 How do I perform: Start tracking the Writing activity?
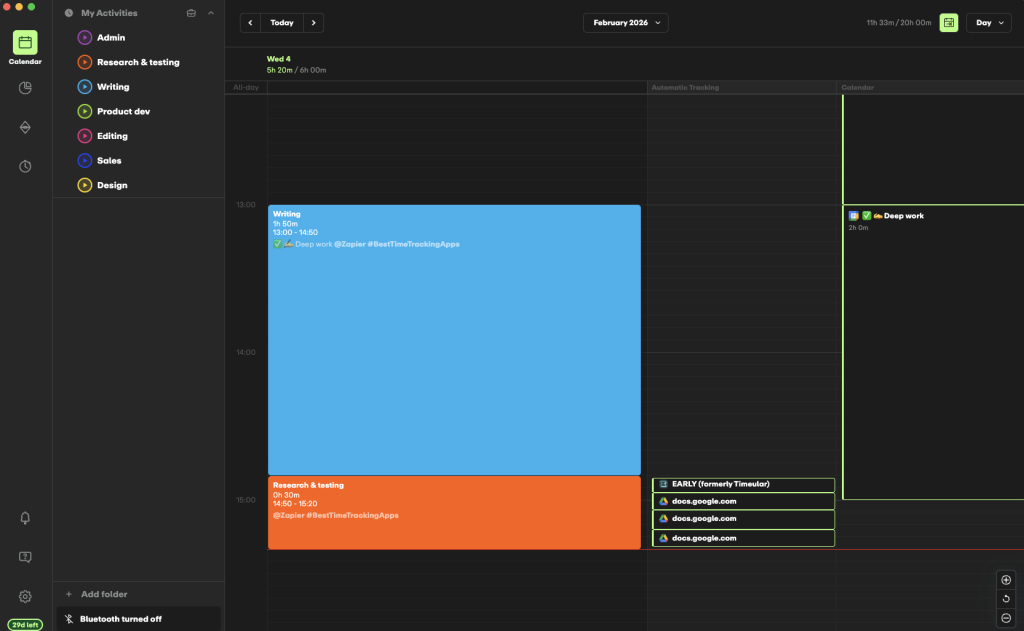[85, 87]
